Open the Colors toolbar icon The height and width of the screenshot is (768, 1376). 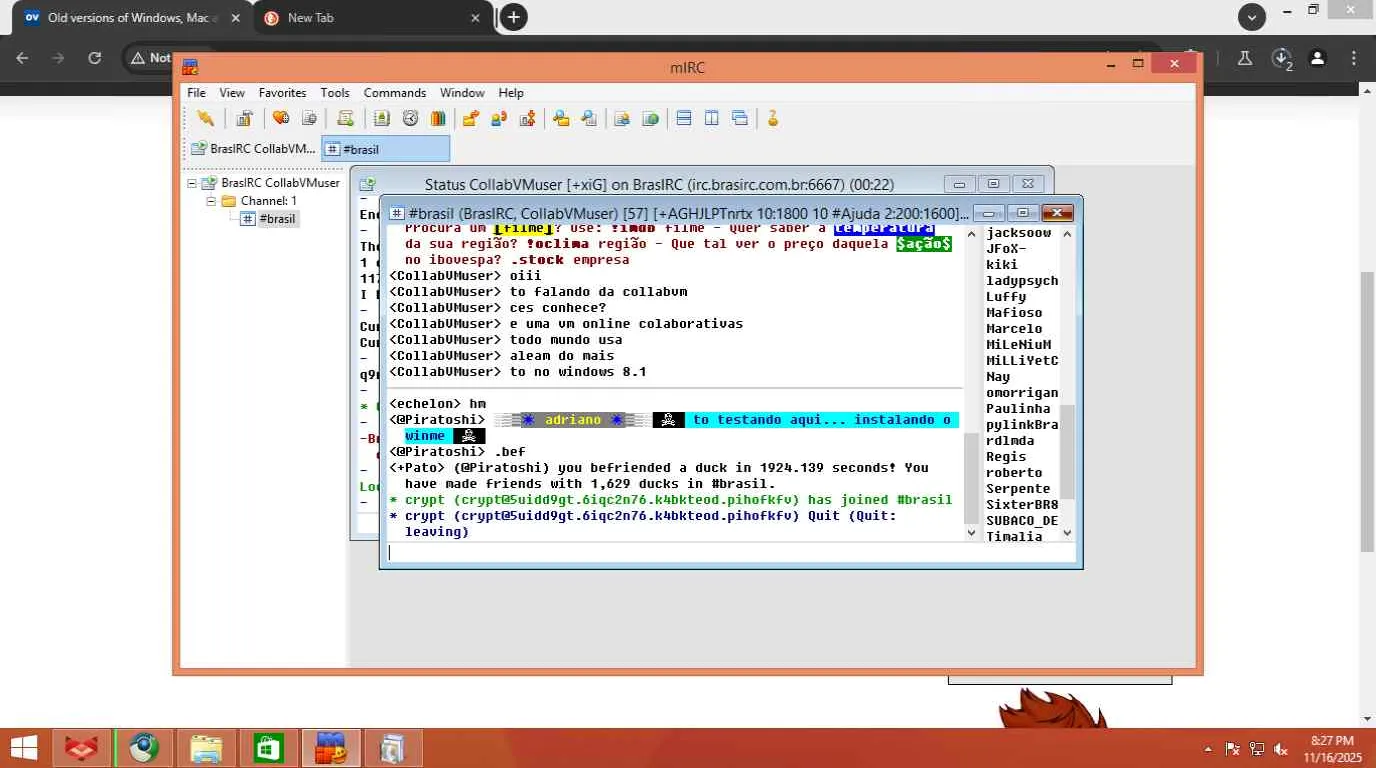pos(438,118)
